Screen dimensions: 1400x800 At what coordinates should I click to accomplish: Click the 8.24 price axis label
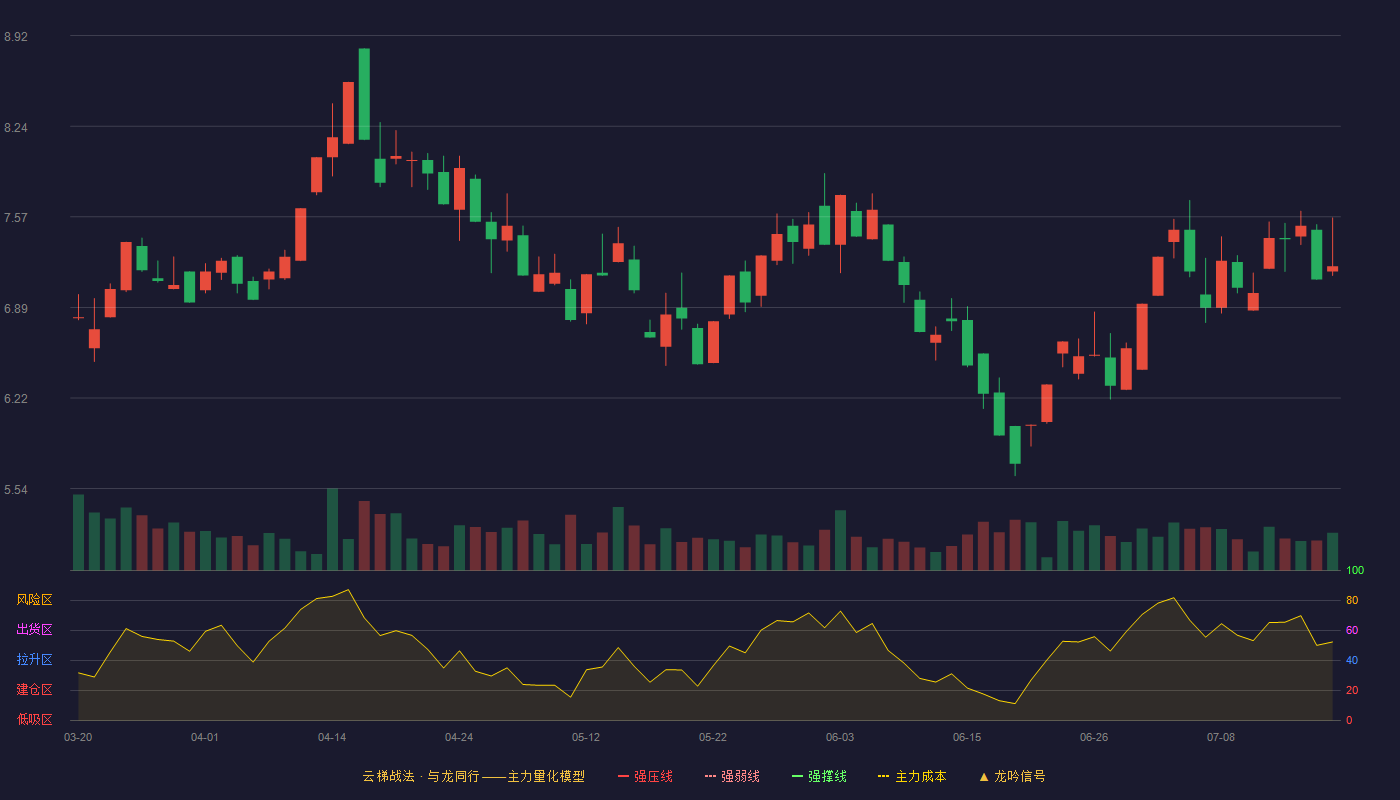16,128
